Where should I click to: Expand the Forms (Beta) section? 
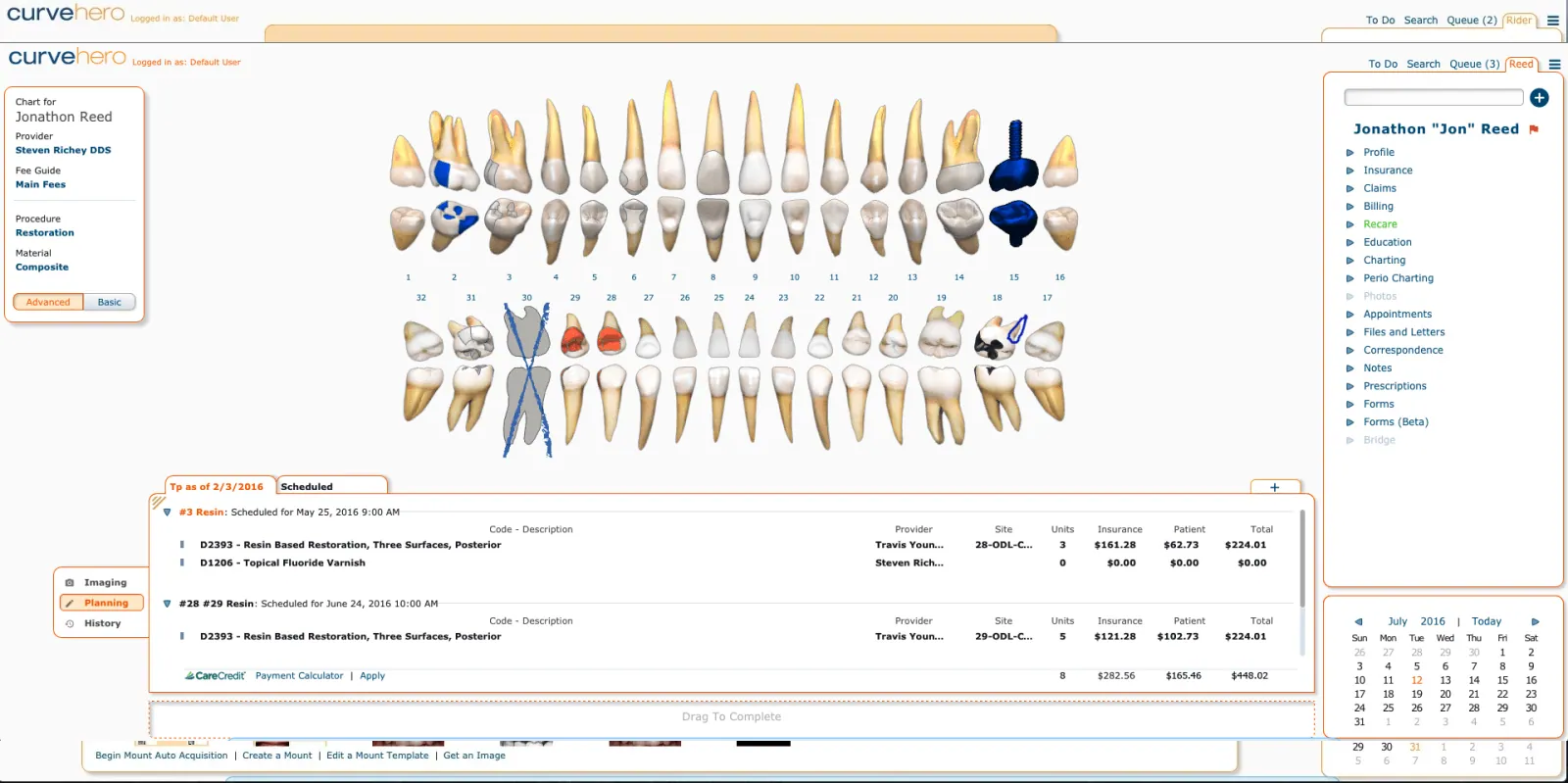click(1349, 422)
